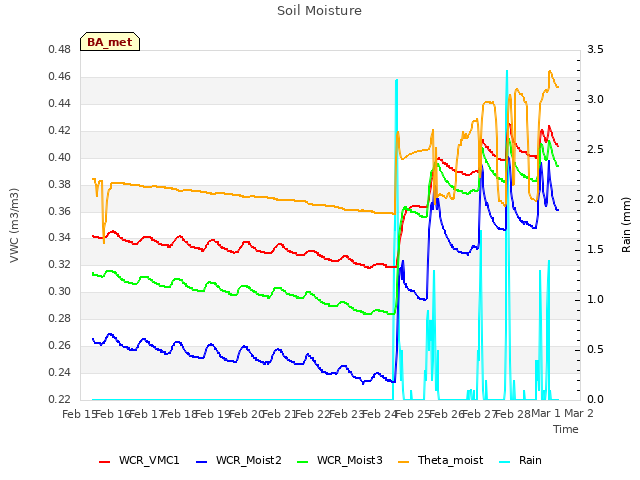Click the red WCR_VMC1 legend swatch

point(104,462)
